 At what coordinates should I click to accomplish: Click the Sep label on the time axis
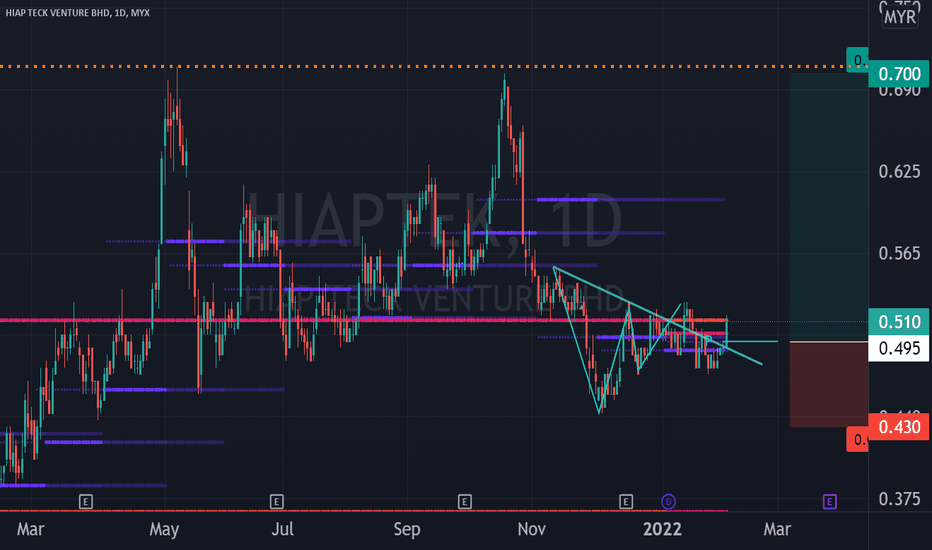[x=407, y=529]
